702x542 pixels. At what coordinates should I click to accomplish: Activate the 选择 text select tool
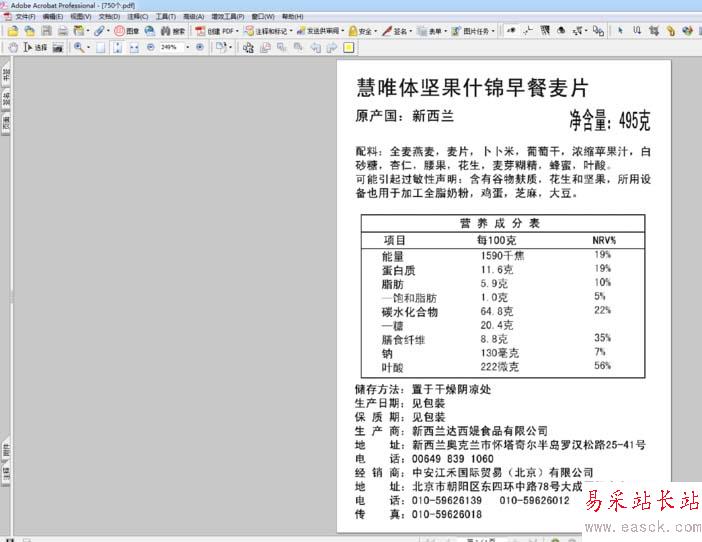pyautogui.click(x=35, y=47)
